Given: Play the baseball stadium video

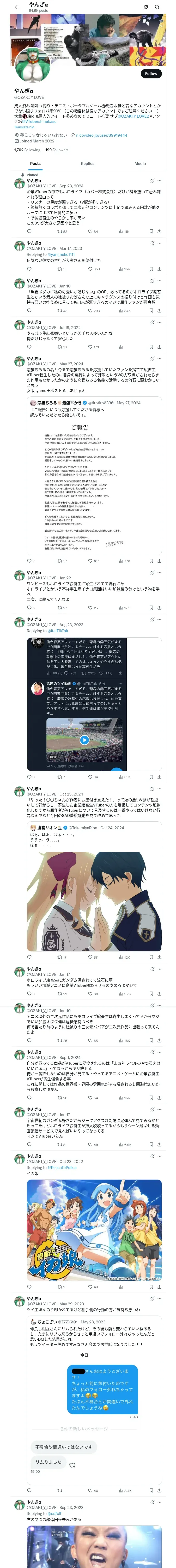Looking at the screenshot, I should coord(85,740).
